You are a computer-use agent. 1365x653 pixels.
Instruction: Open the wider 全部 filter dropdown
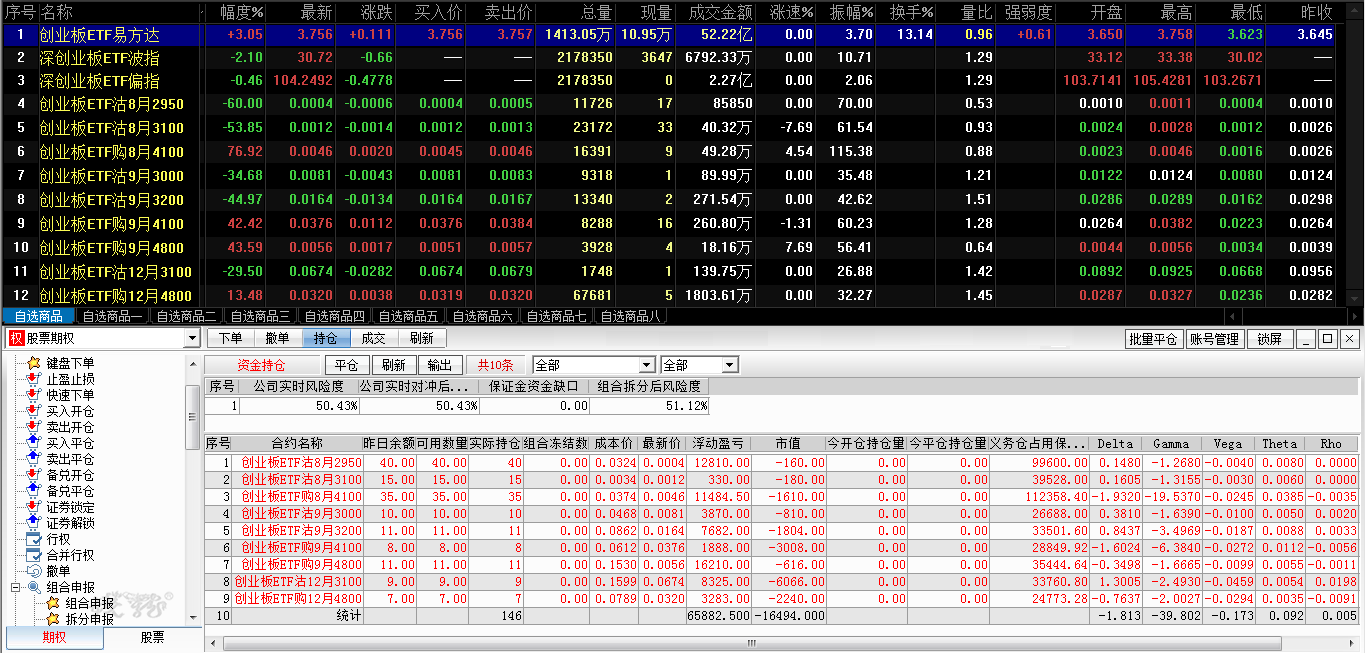click(x=647, y=365)
